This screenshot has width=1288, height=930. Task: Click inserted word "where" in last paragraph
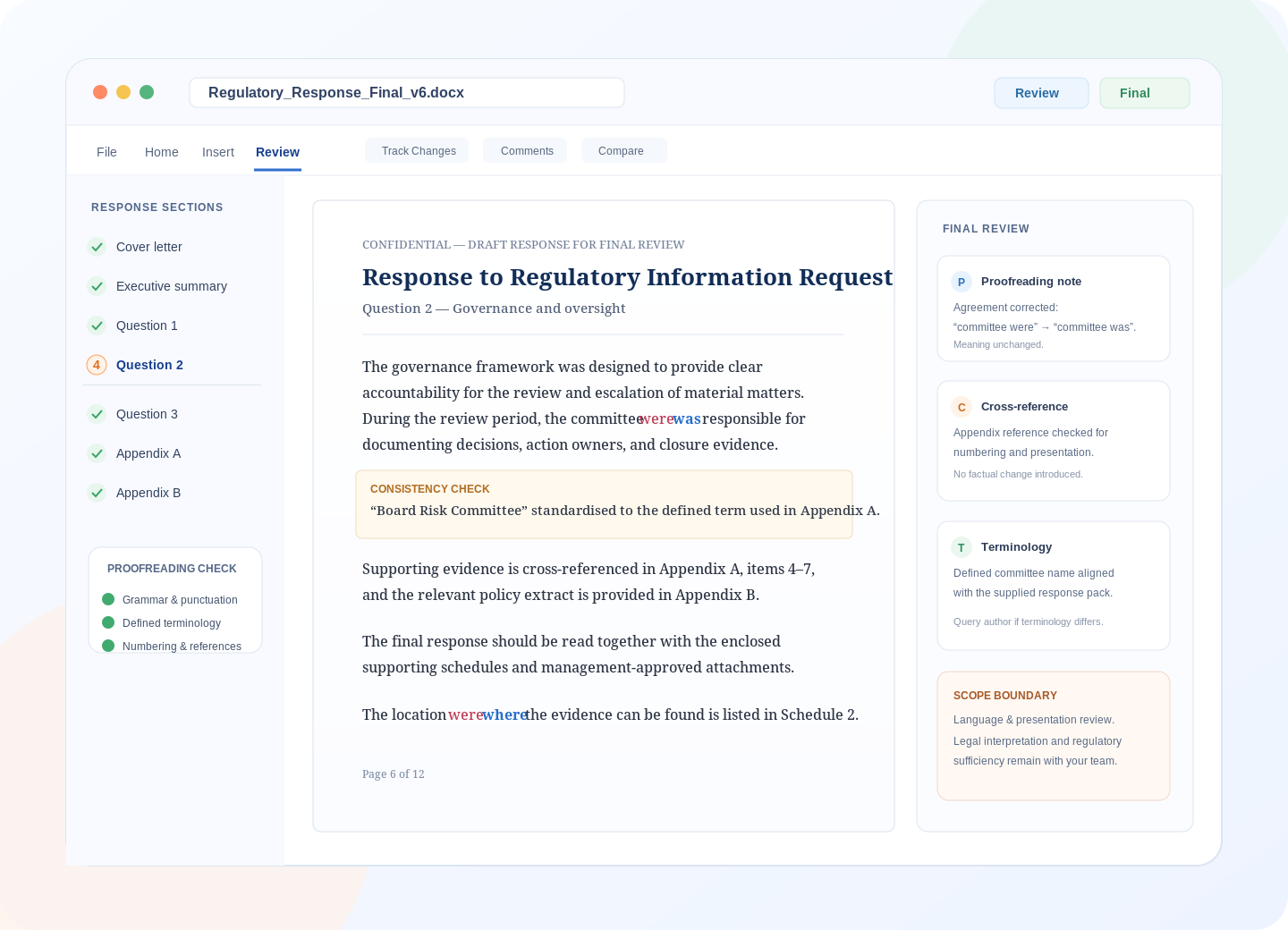(x=504, y=714)
